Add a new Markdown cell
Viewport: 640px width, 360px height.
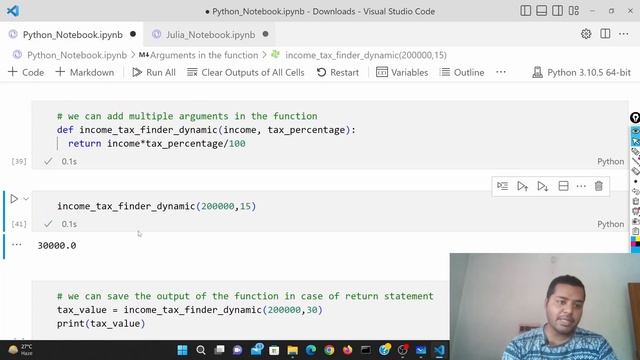tap(85, 72)
